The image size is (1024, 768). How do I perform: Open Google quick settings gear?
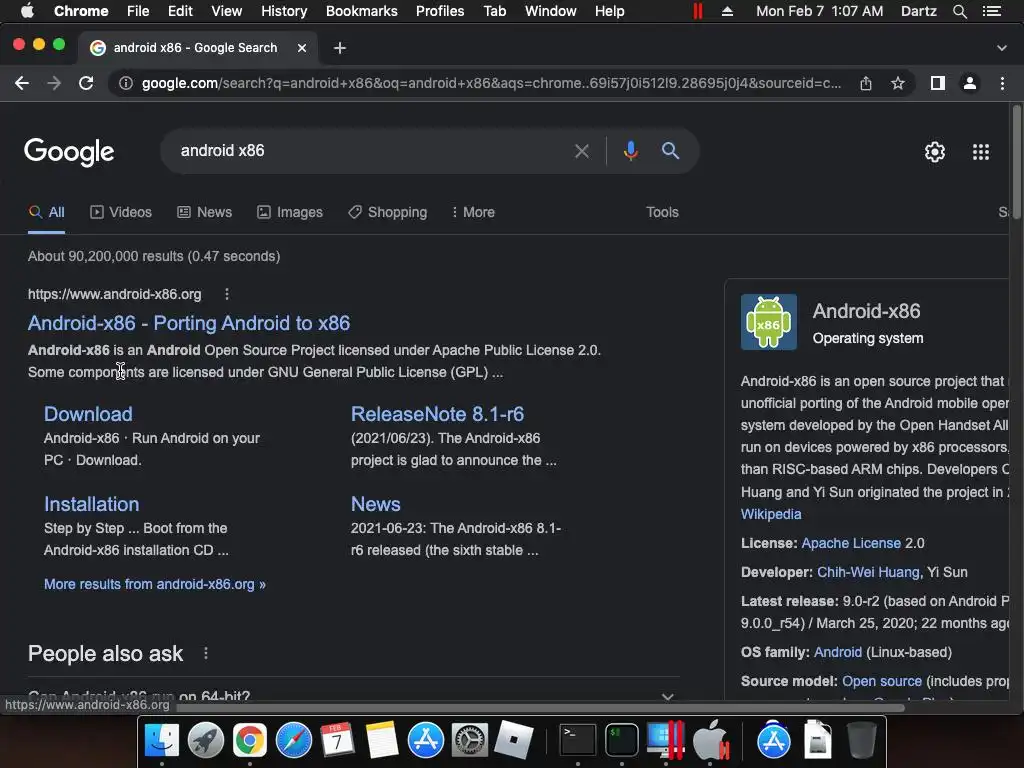[x=935, y=152]
